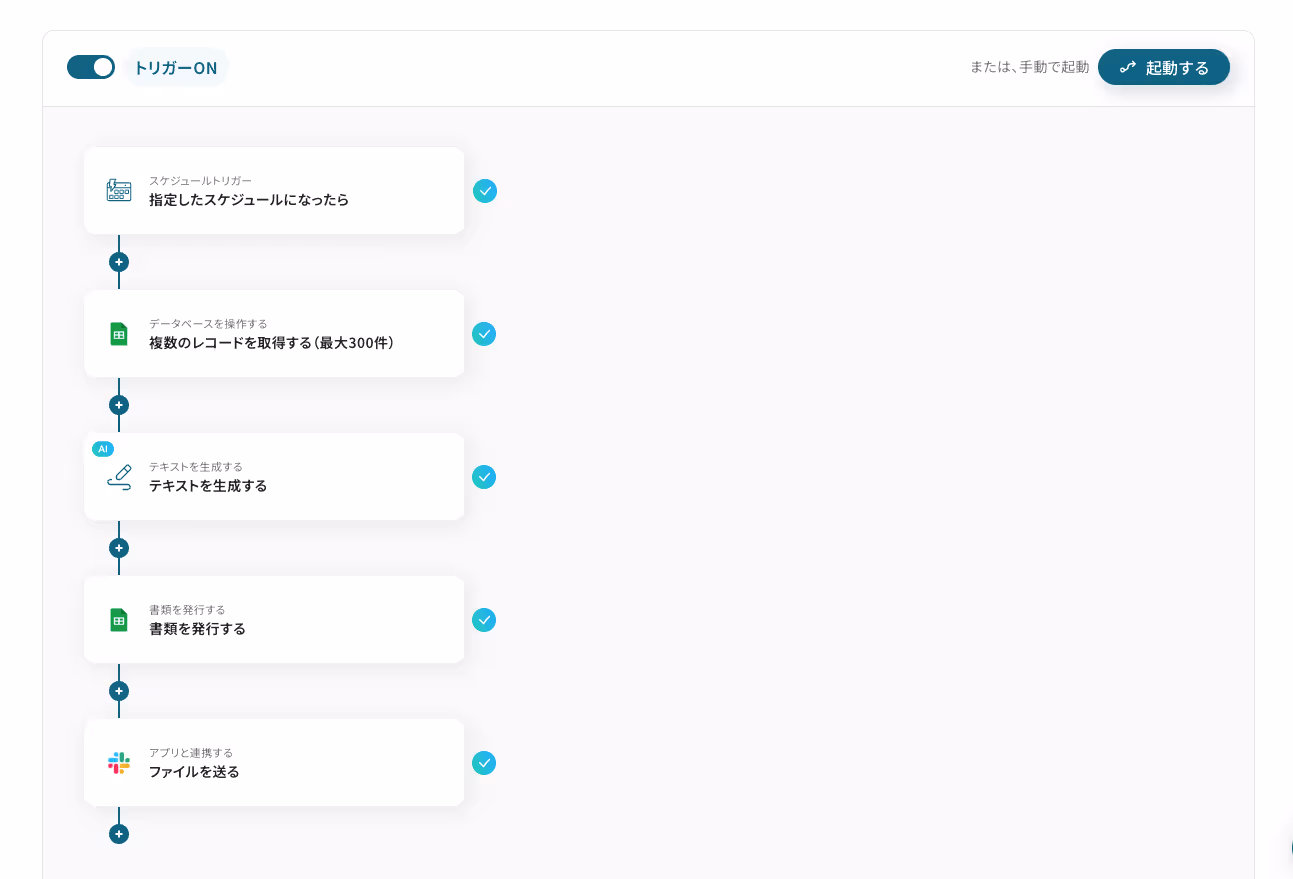1293x879 pixels.
Task: Click the bold 書類を発行する step title
Action: point(197,629)
